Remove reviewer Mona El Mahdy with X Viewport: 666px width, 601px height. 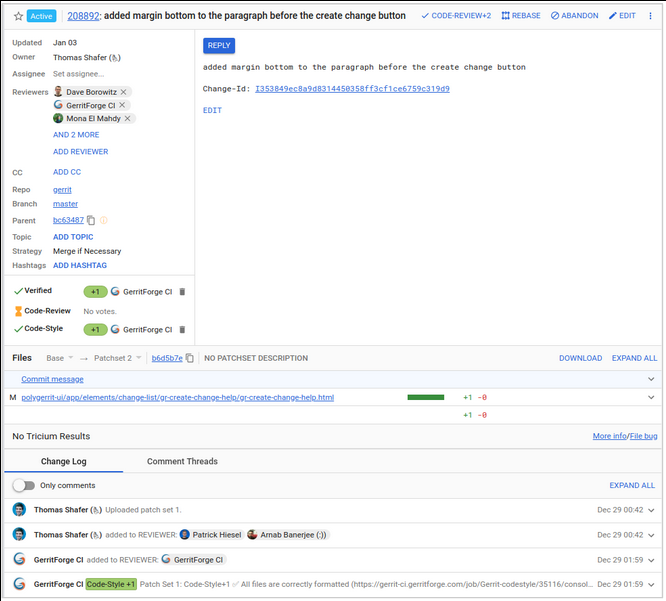pos(127,119)
